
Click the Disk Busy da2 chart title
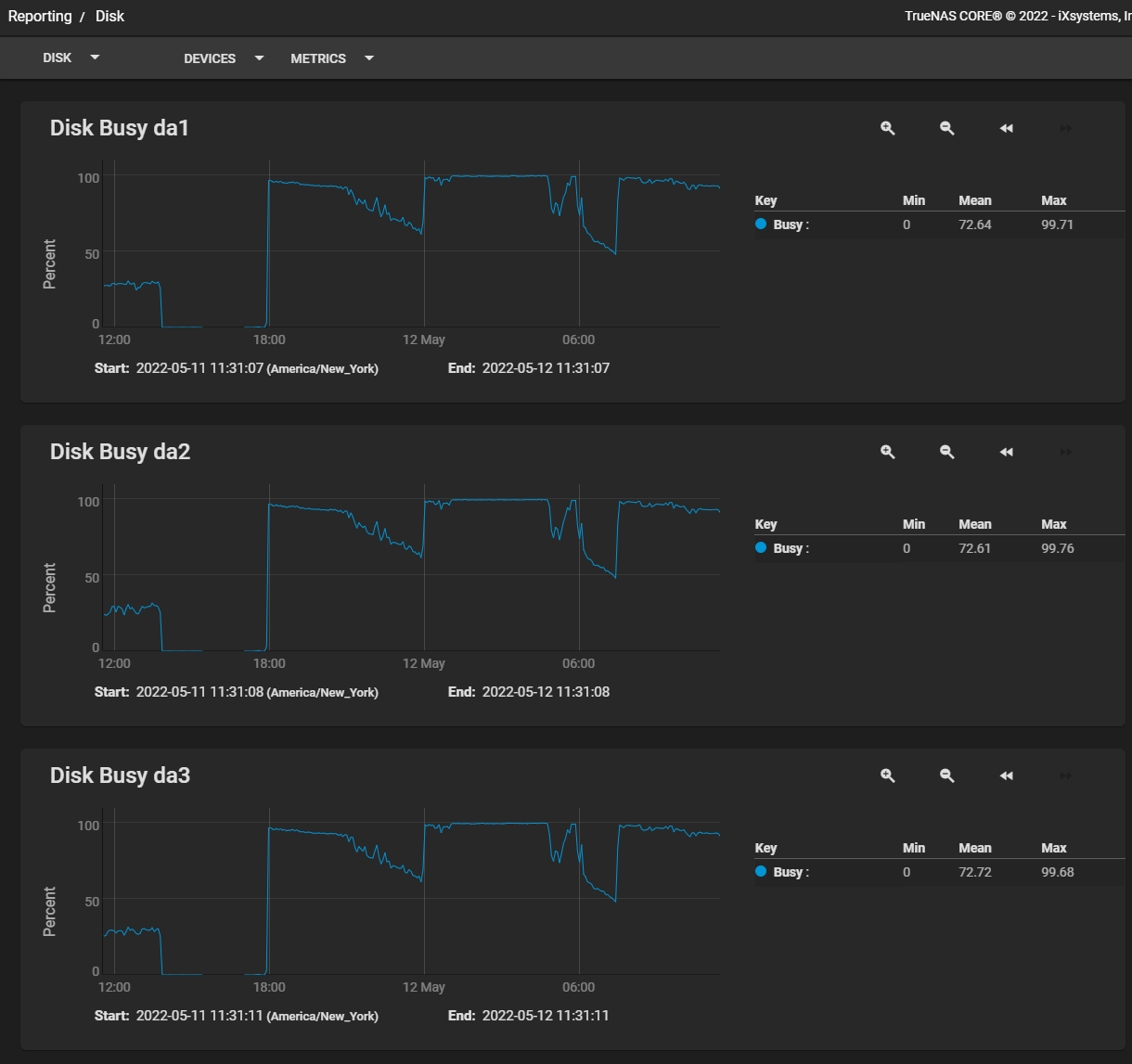(120, 452)
